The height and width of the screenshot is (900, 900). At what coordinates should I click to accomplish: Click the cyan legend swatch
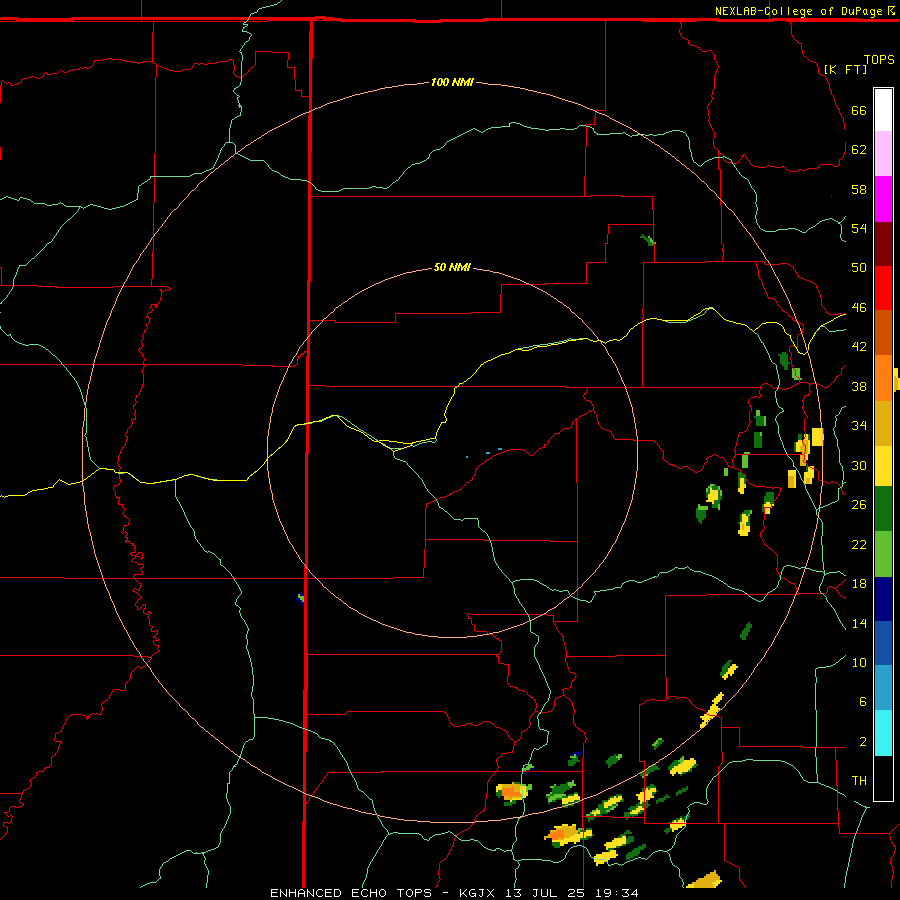click(x=883, y=733)
